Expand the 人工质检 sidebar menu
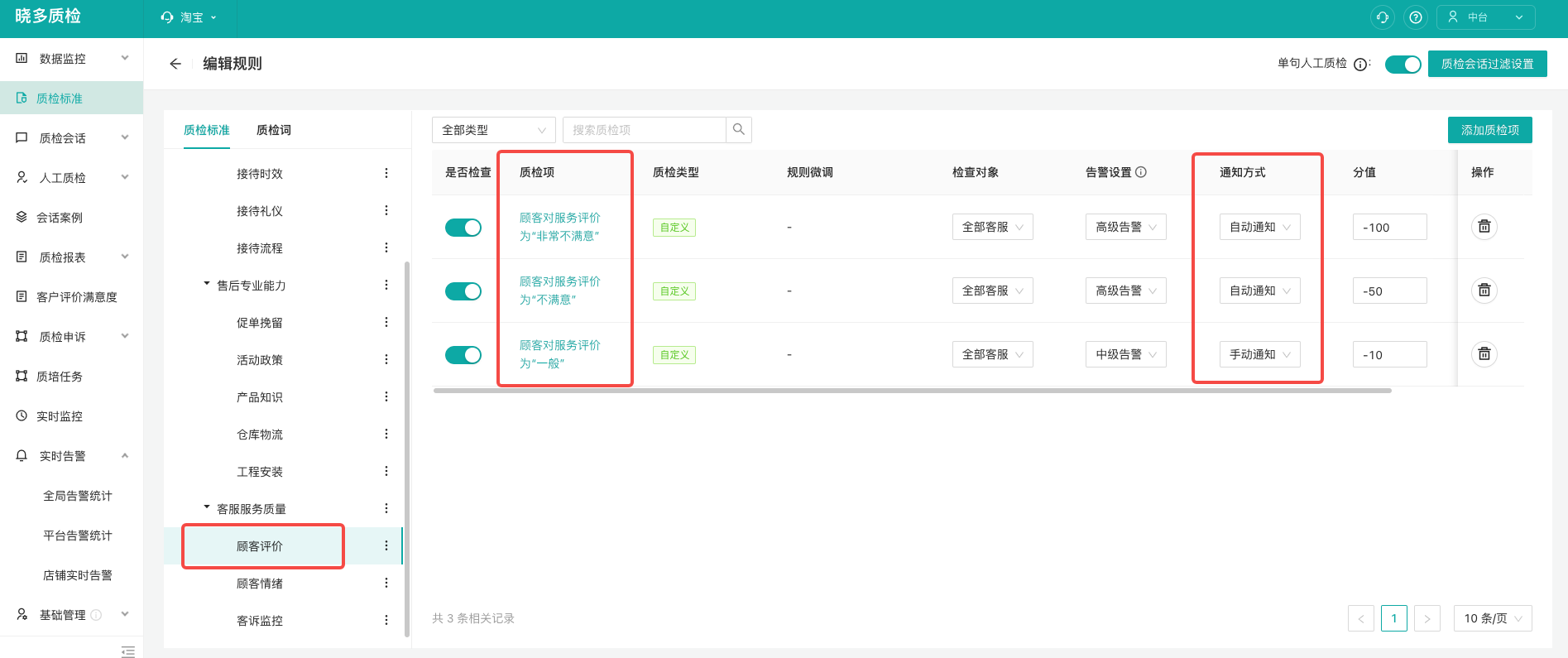This screenshot has width=1568, height=658. tap(72, 178)
